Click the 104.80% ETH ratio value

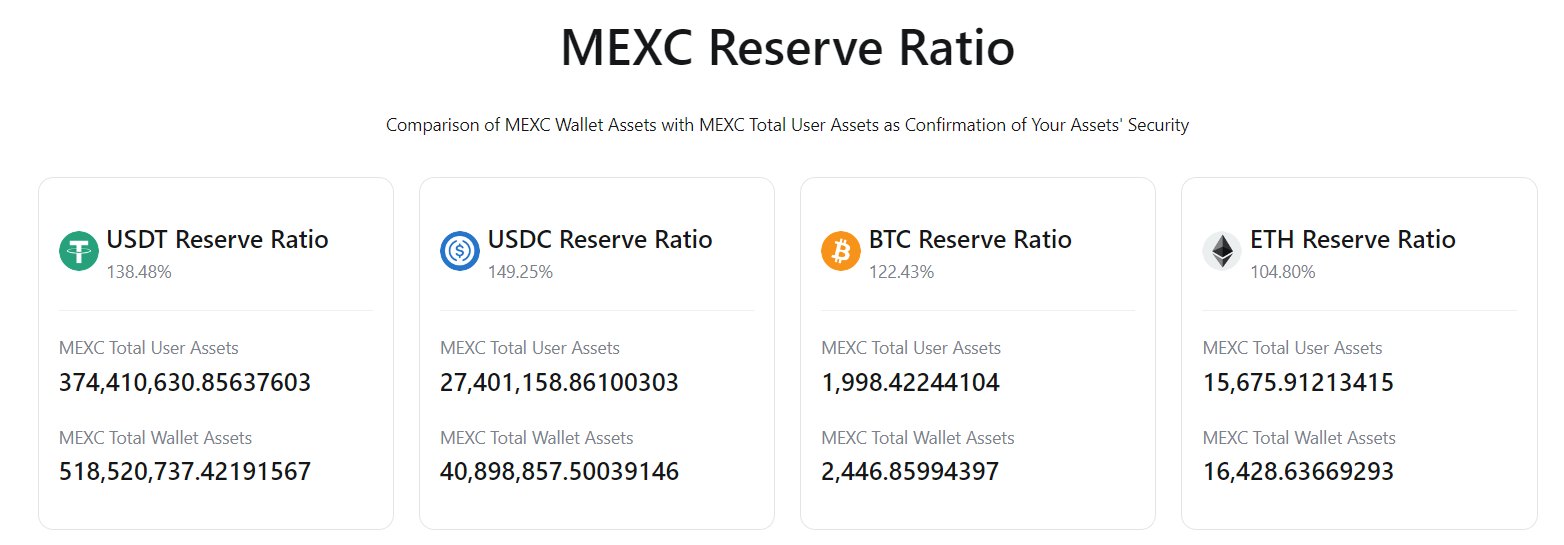tap(1283, 272)
